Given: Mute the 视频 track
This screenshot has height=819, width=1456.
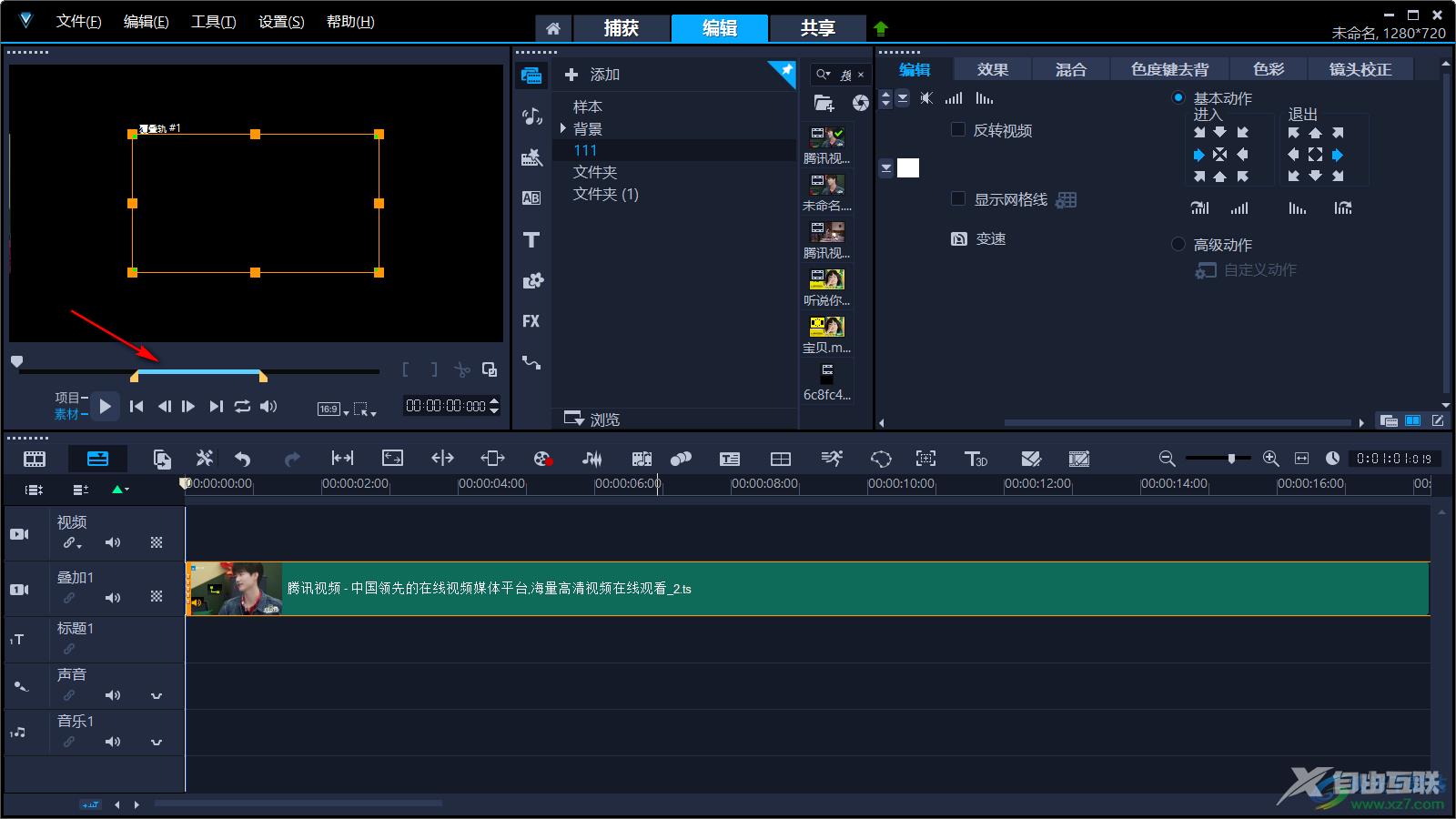Looking at the screenshot, I should click(113, 542).
